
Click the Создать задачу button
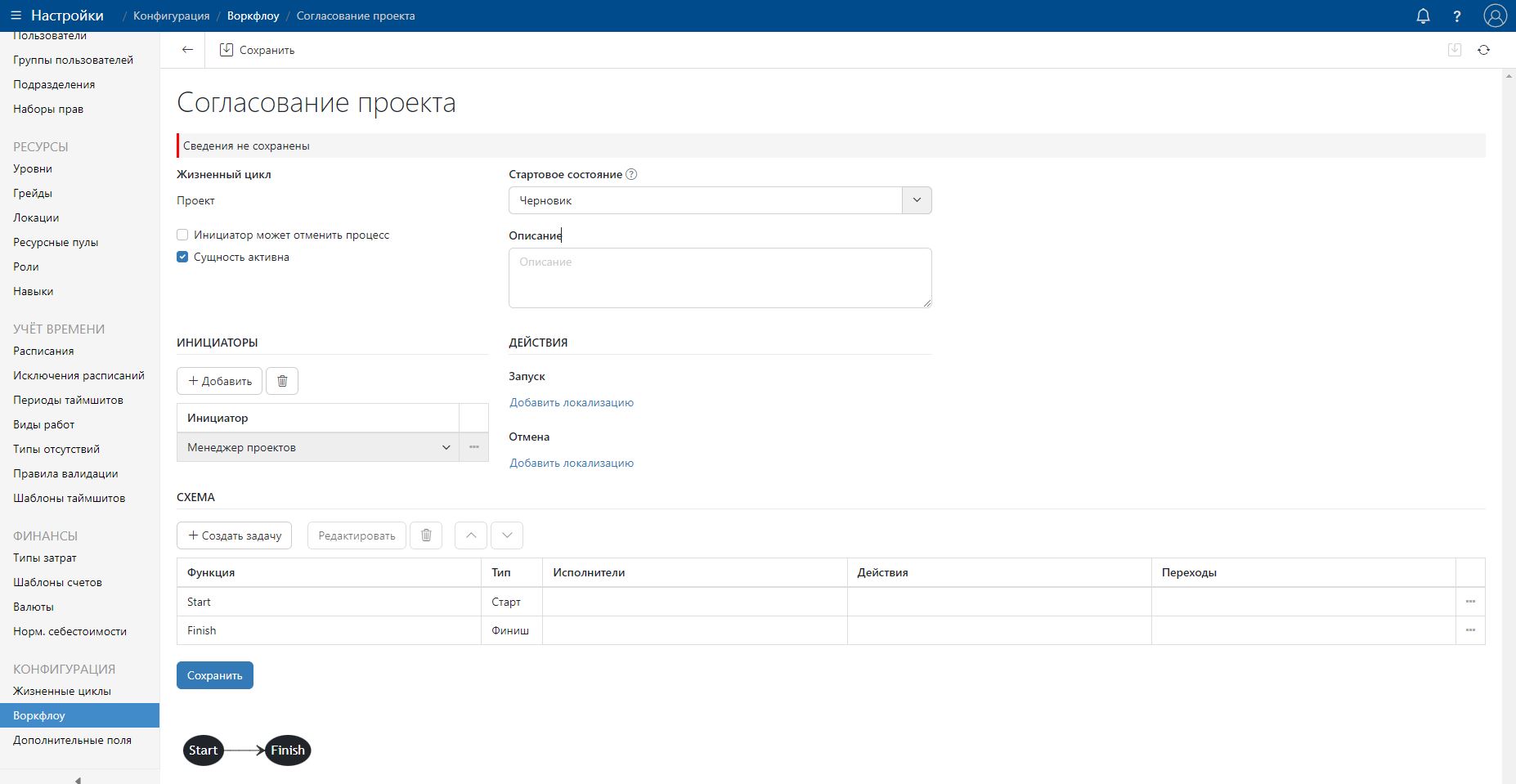pos(234,535)
